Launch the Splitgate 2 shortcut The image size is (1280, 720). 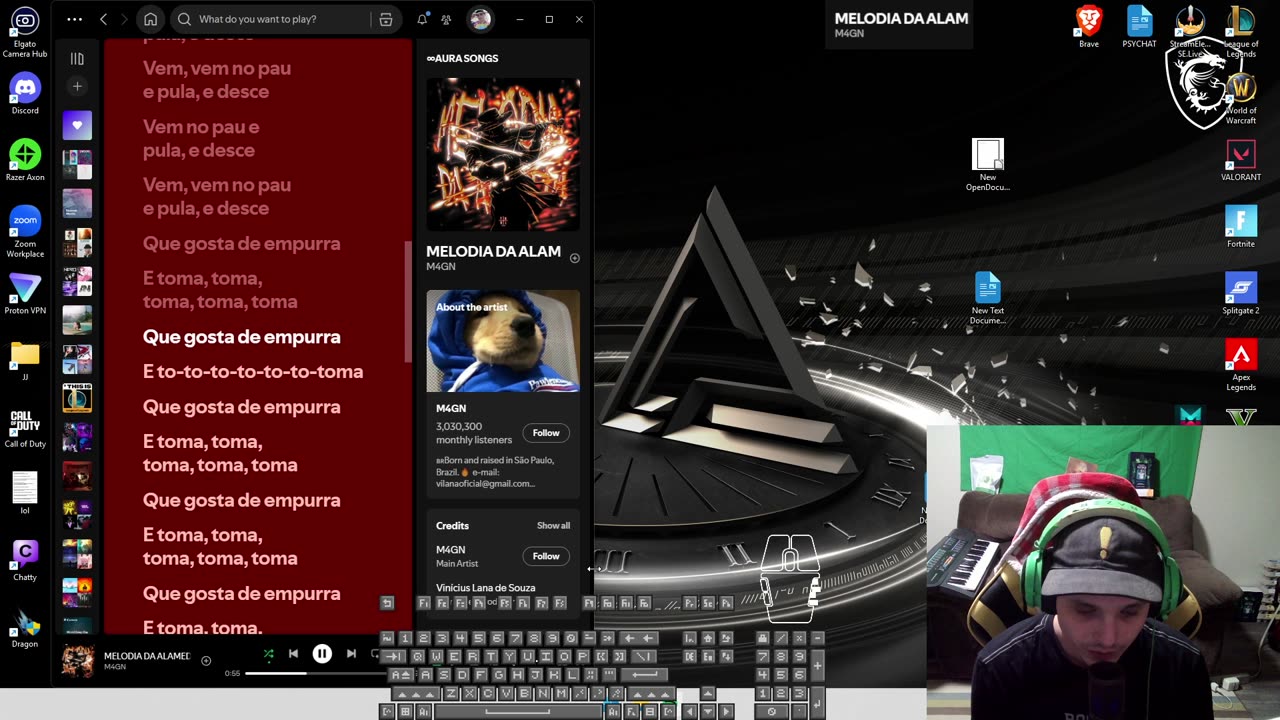click(1241, 294)
